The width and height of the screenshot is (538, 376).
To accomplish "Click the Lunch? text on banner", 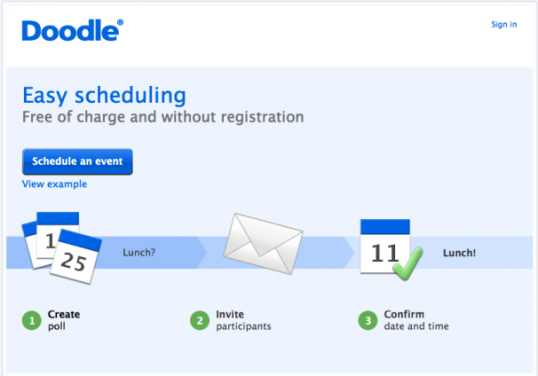I will 139,252.
